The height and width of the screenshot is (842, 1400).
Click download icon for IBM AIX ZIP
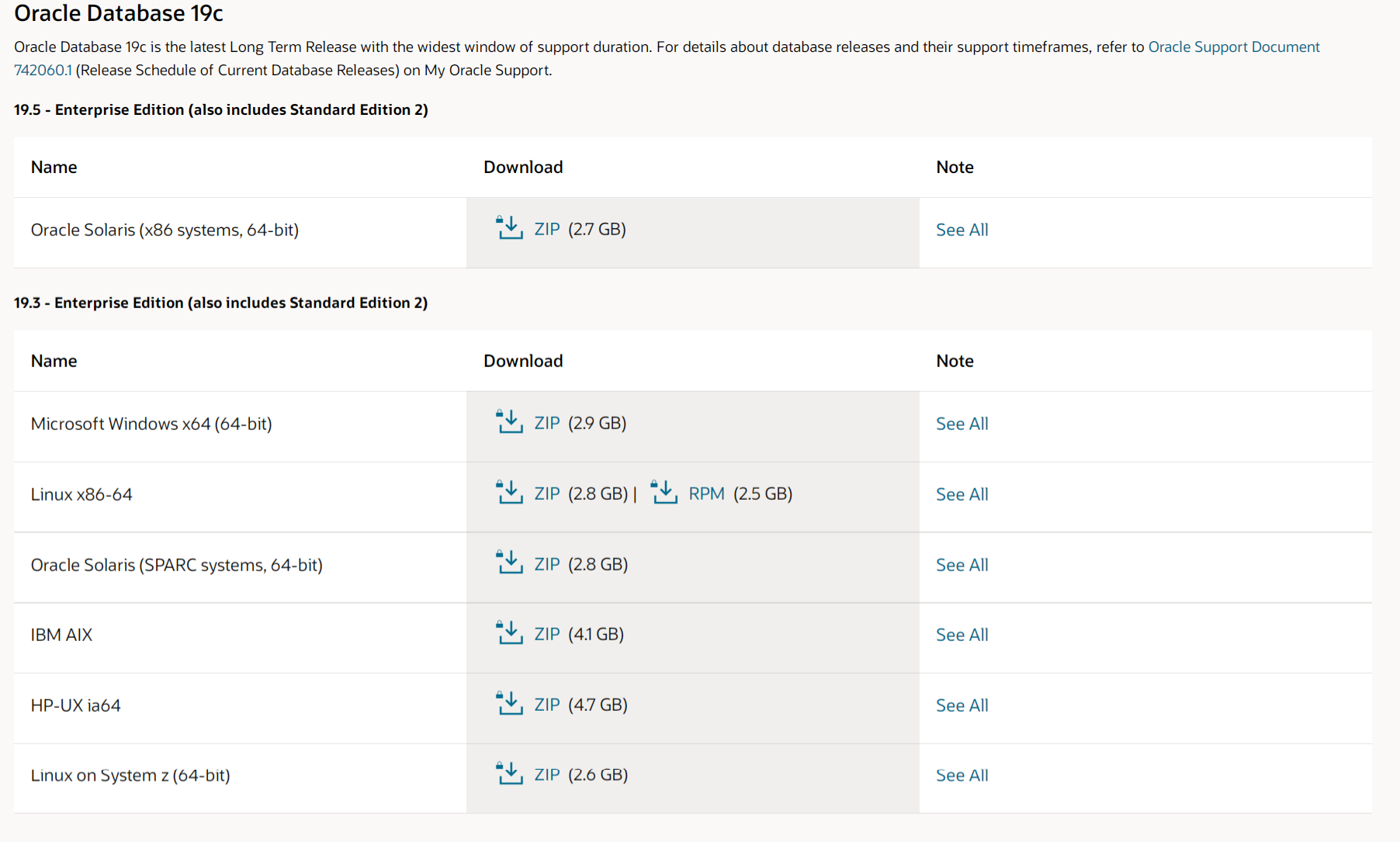coord(510,633)
